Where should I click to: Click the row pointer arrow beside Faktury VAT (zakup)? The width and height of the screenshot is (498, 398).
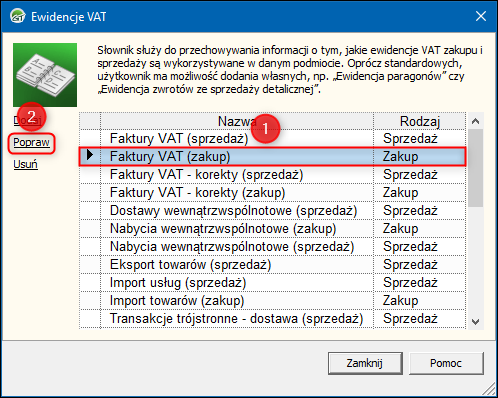coord(90,155)
